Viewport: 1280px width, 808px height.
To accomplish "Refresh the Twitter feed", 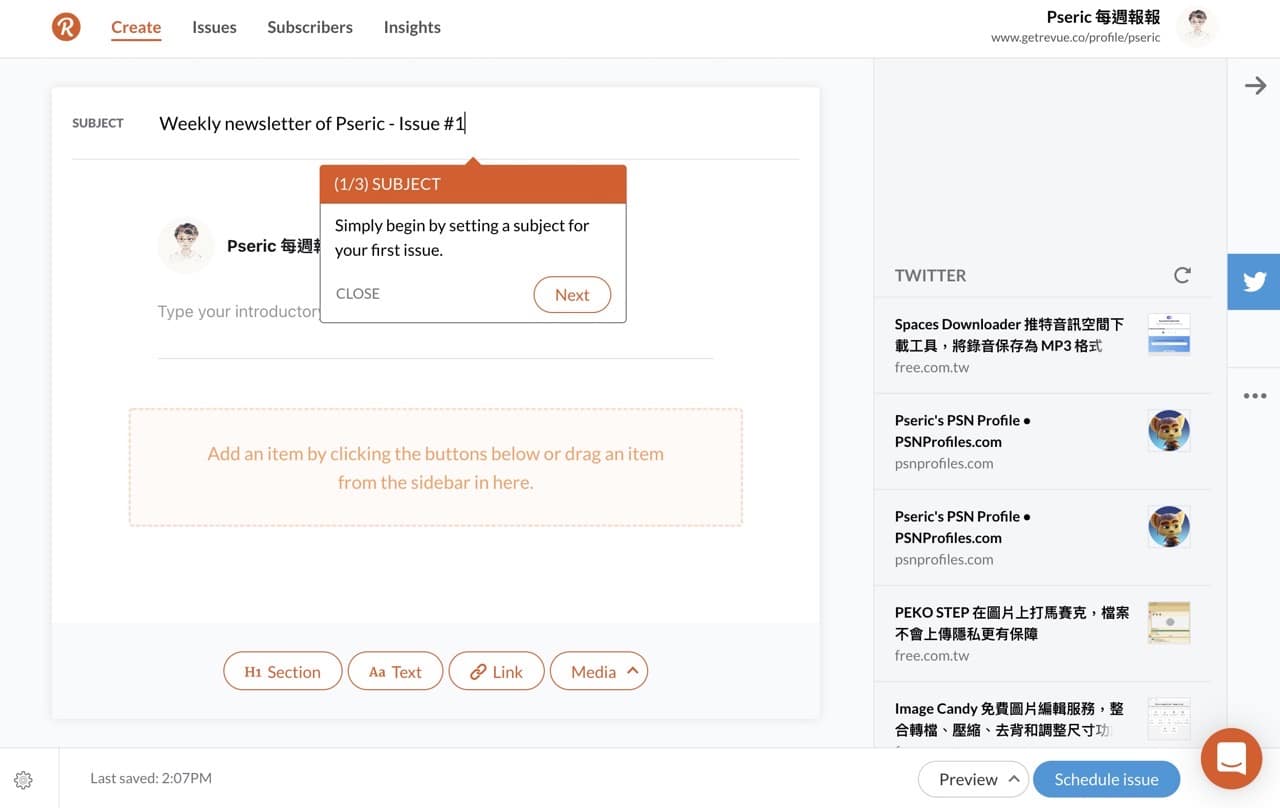I will pos(1182,275).
